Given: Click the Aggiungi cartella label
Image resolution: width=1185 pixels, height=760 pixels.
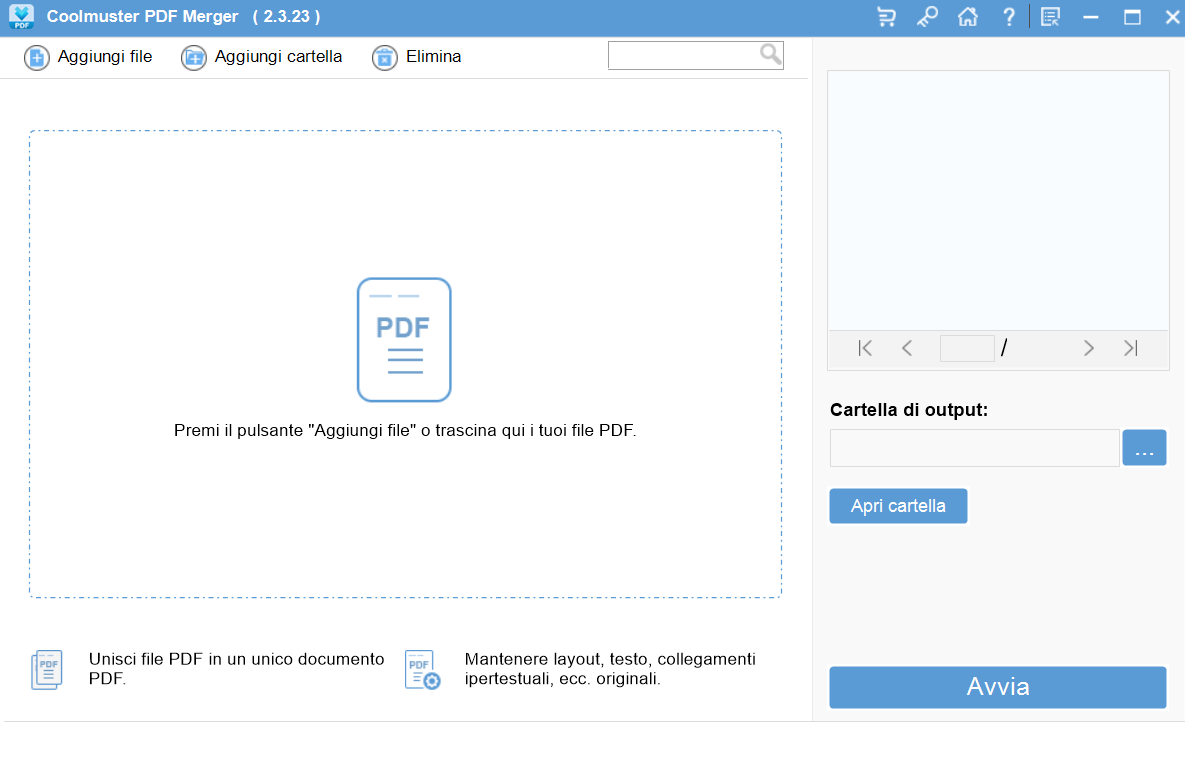Looking at the screenshot, I should pos(278,57).
